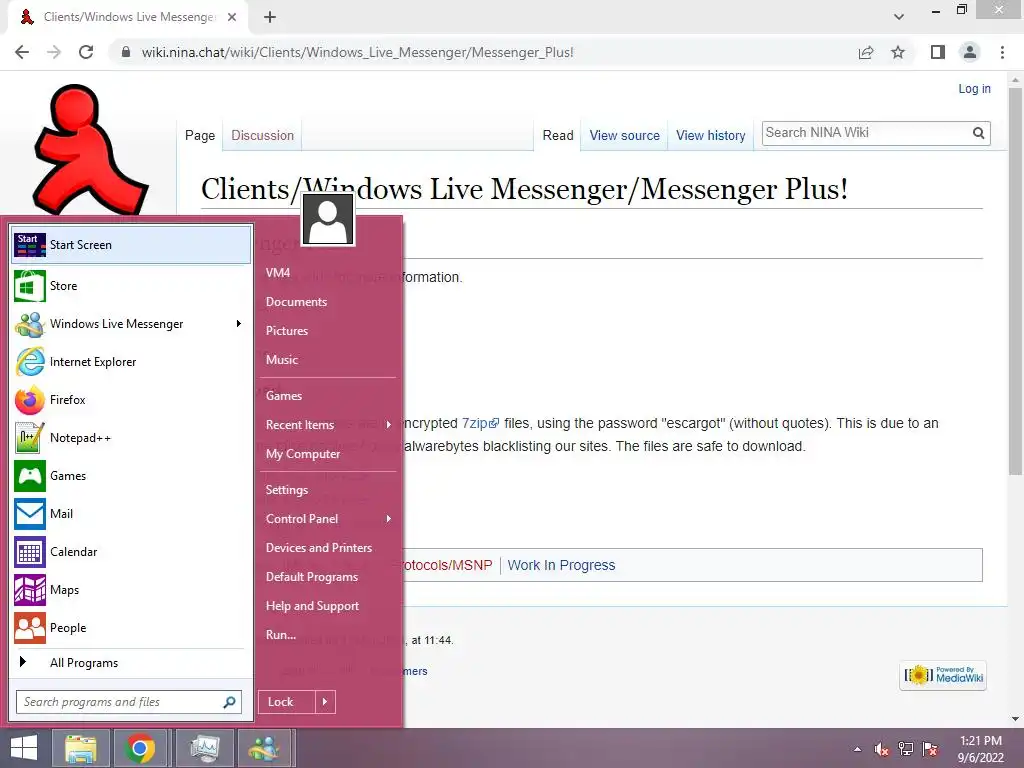Image resolution: width=1024 pixels, height=768 pixels.
Task: Open the View source tab
Action: [x=624, y=135]
